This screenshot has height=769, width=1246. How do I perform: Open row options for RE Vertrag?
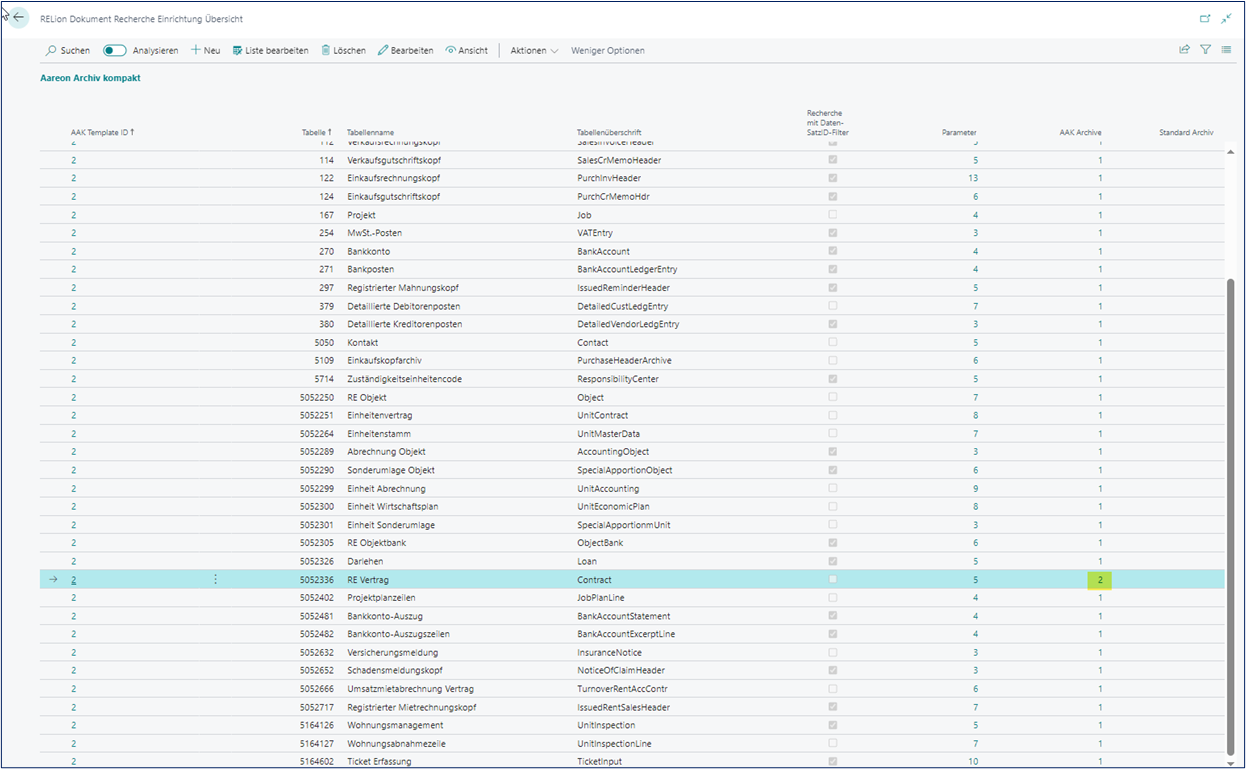coord(215,579)
